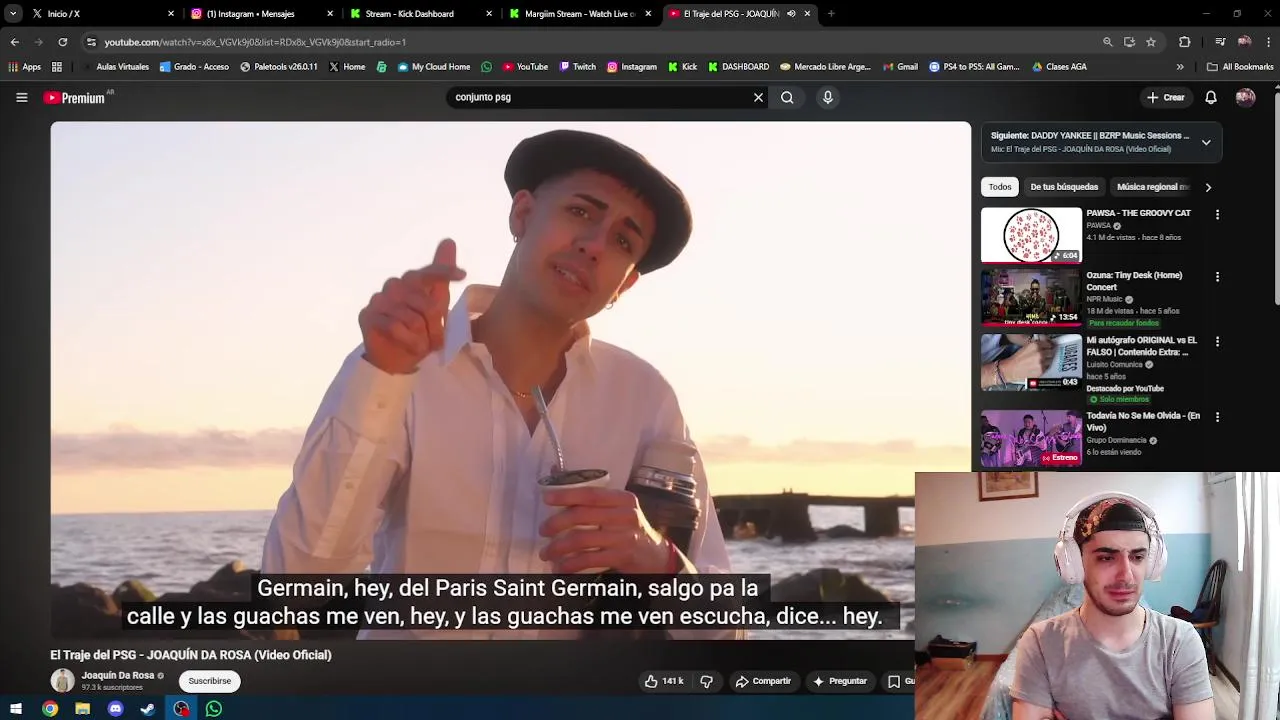
Task: Open the PAWSA - THE GROOVY CAT thumbnail
Action: click(x=1031, y=235)
